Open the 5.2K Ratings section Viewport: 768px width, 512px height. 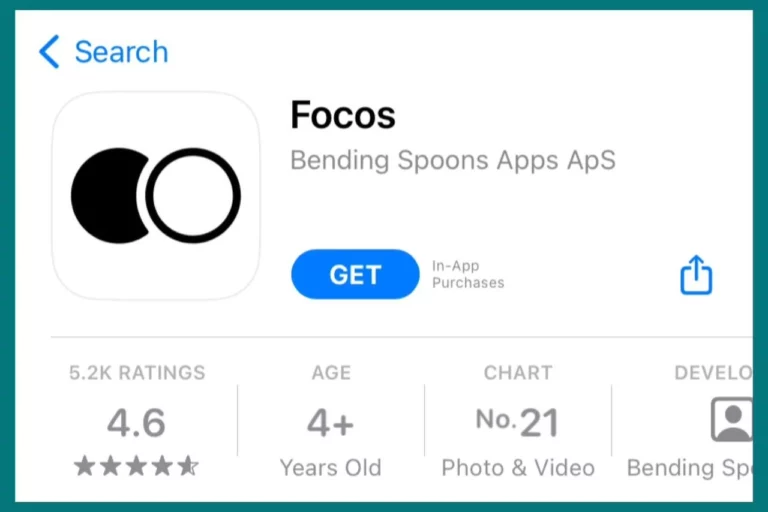[x=137, y=373]
